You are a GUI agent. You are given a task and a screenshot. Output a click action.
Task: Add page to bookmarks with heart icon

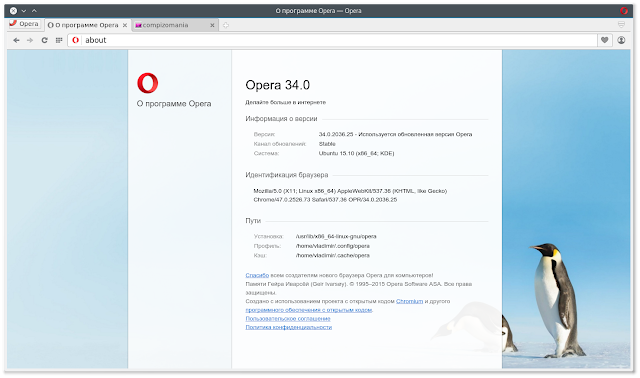point(604,40)
